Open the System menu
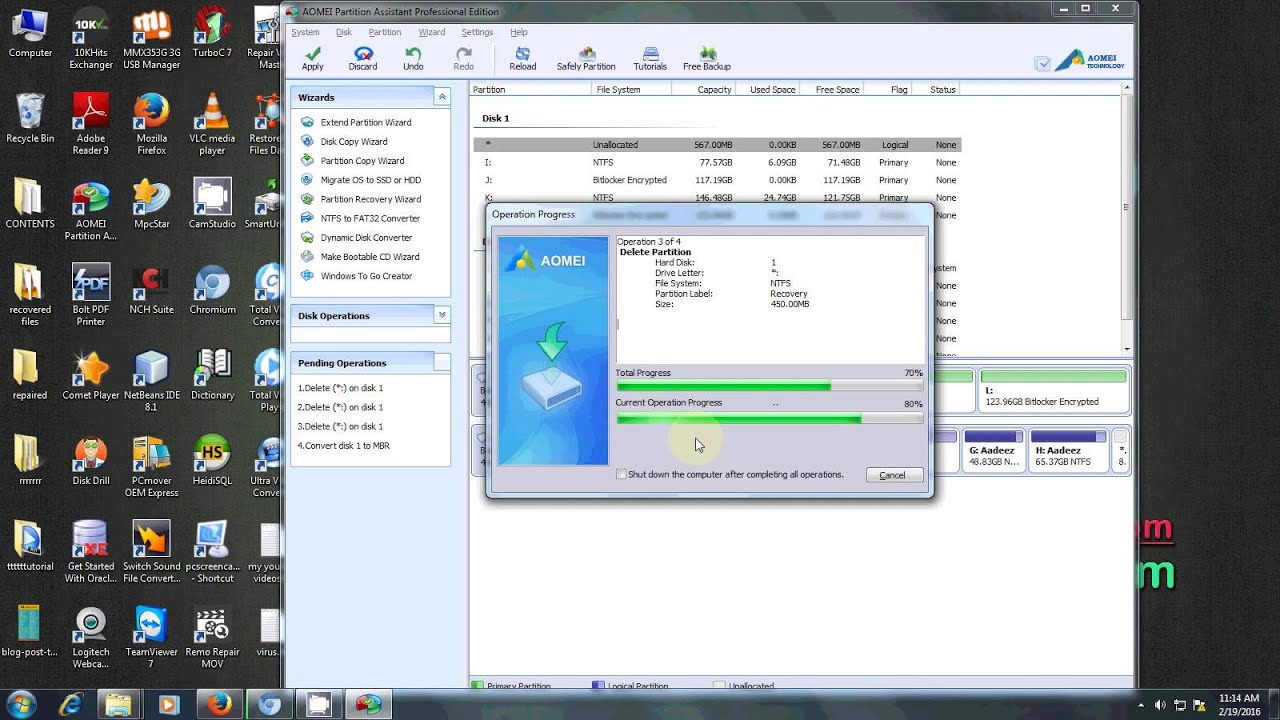The height and width of the screenshot is (720, 1280). (305, 32)
